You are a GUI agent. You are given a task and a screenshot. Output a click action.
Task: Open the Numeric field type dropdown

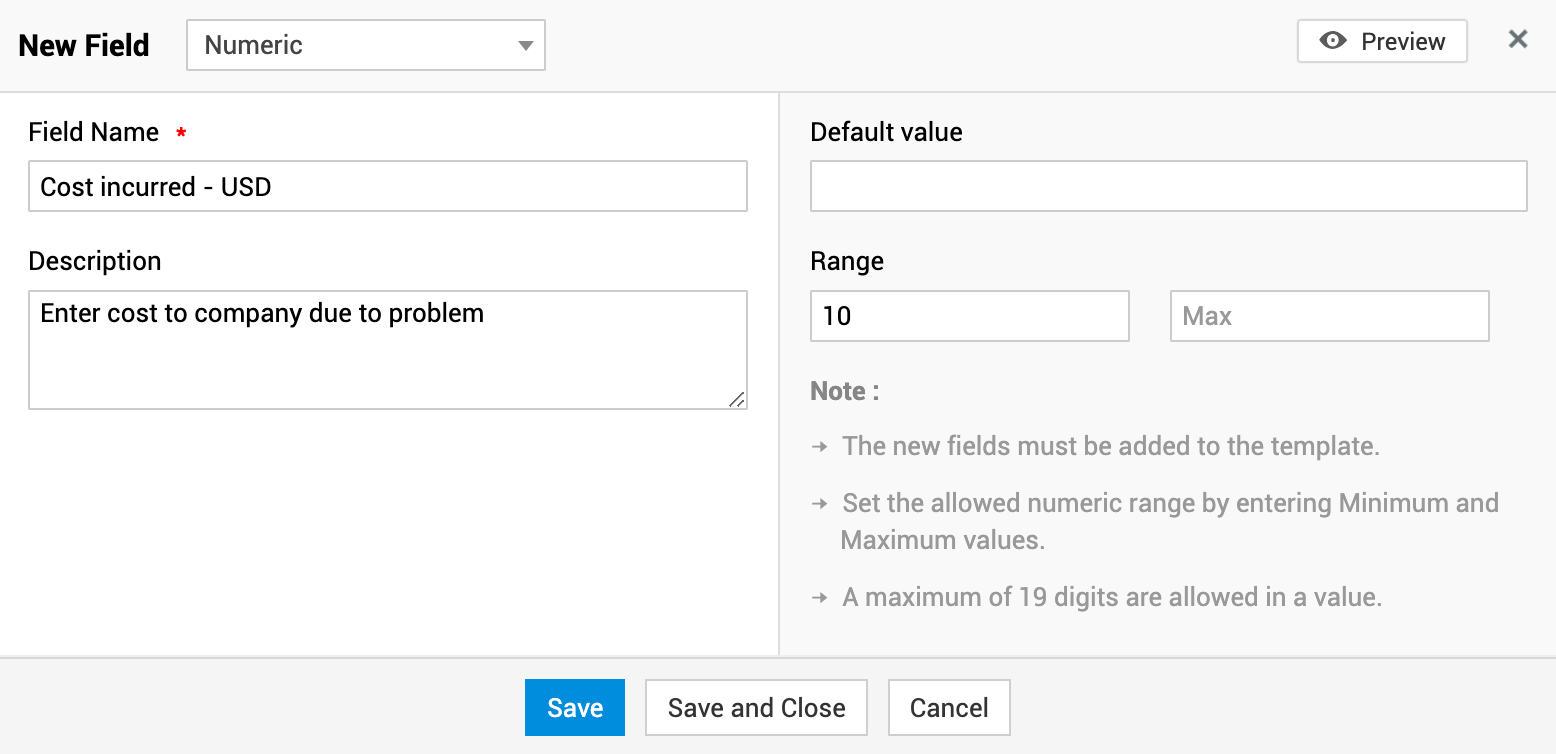[x=365, y=45]
